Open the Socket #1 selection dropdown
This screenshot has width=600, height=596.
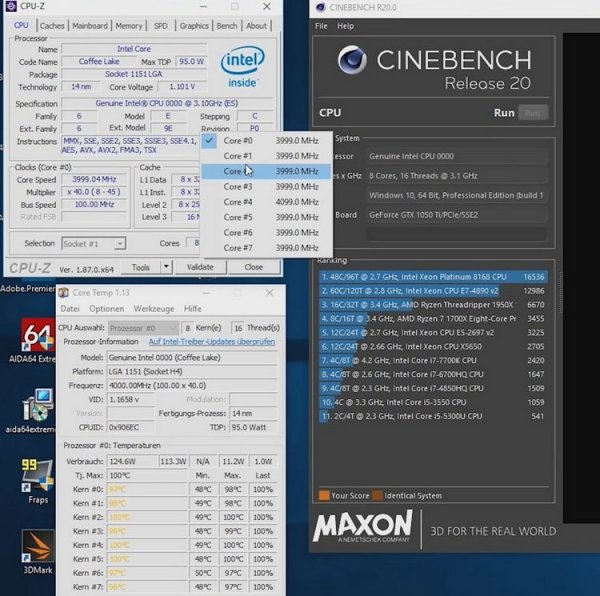[x=94, y=243]
